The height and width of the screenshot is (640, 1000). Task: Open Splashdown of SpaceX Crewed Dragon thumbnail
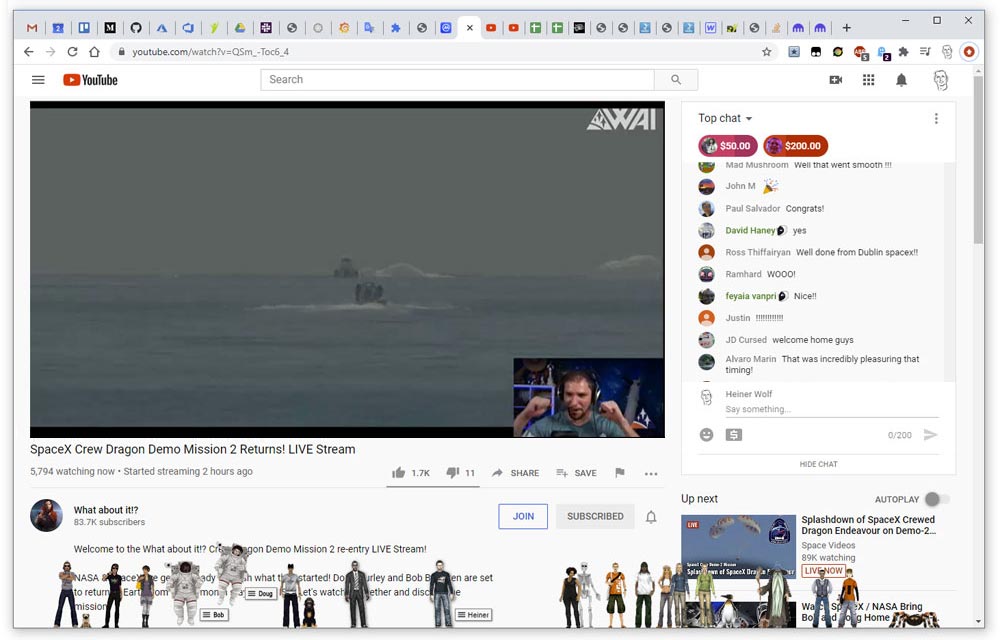point(738,546)
